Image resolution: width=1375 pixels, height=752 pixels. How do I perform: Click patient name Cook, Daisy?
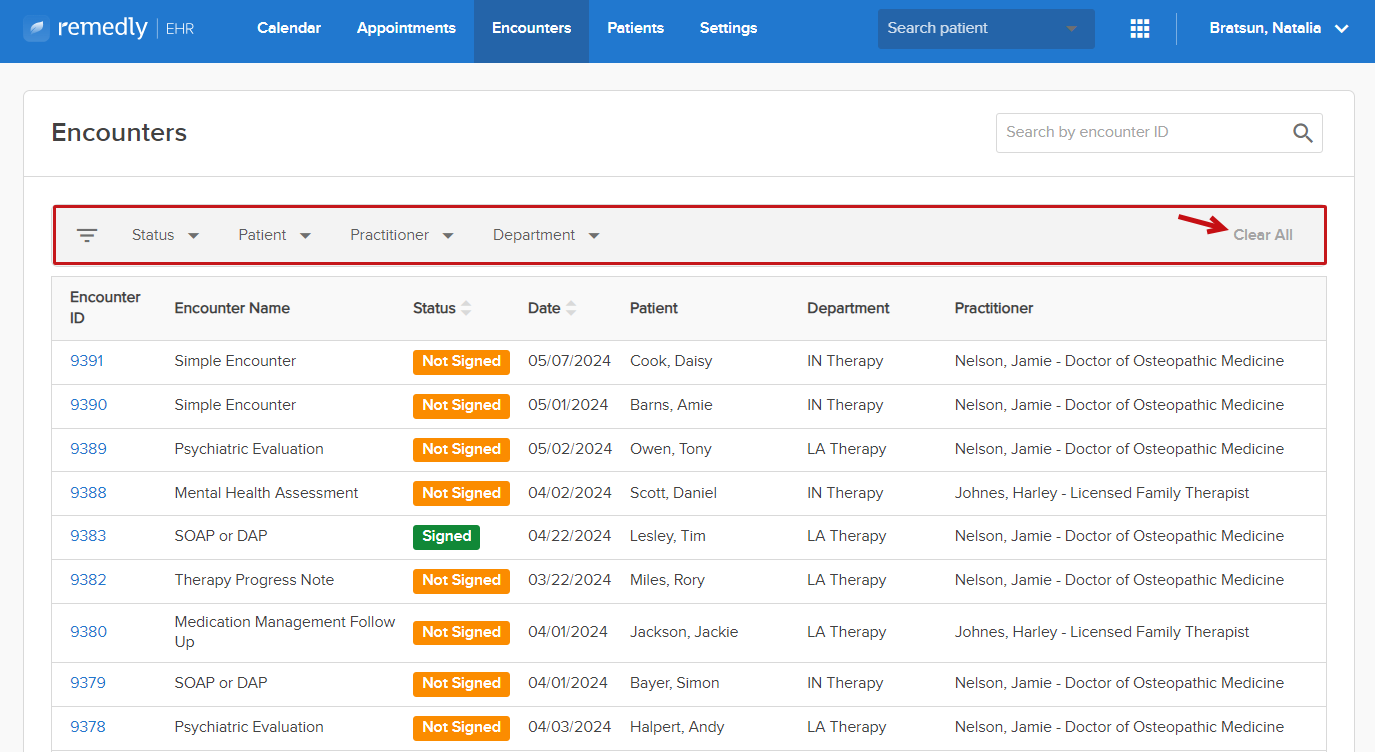[x=671, y=361]
